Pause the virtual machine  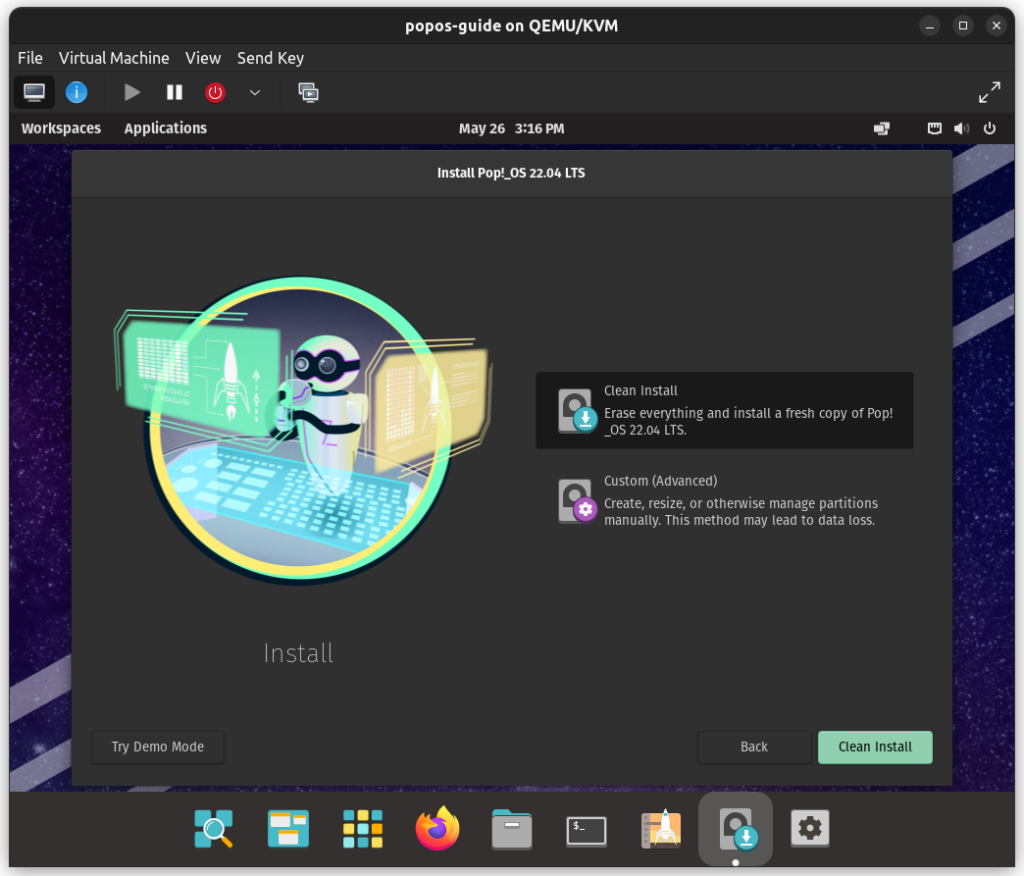point(174,92)
